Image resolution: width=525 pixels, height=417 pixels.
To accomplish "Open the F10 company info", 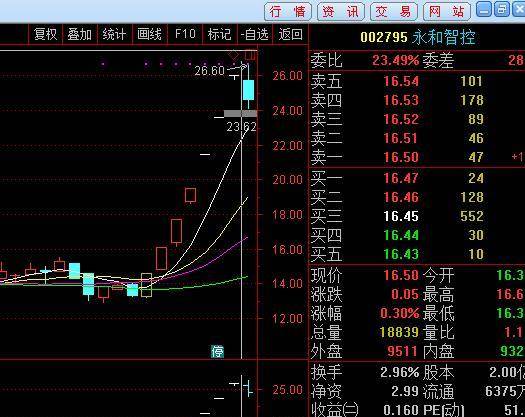I will [185, 34].
